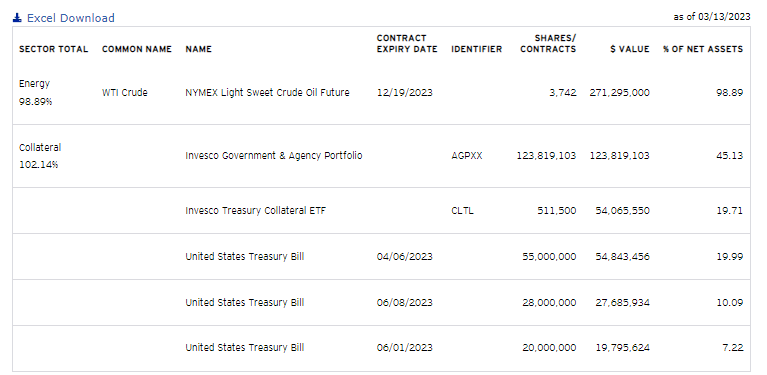This screenshot has width=767, height=375.
Task: Click the IDENTIFIER column header
Action: click(x=476, y=49)
